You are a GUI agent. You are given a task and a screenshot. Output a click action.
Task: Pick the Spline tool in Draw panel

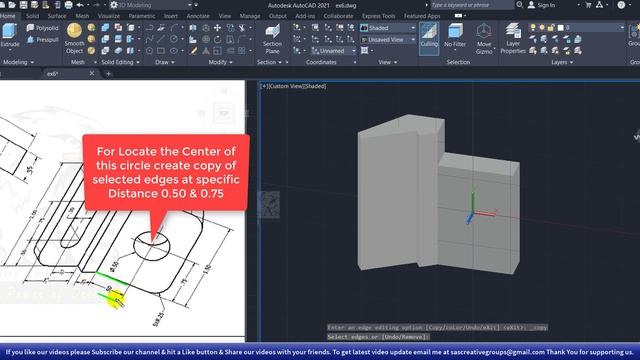click(149, 39)
